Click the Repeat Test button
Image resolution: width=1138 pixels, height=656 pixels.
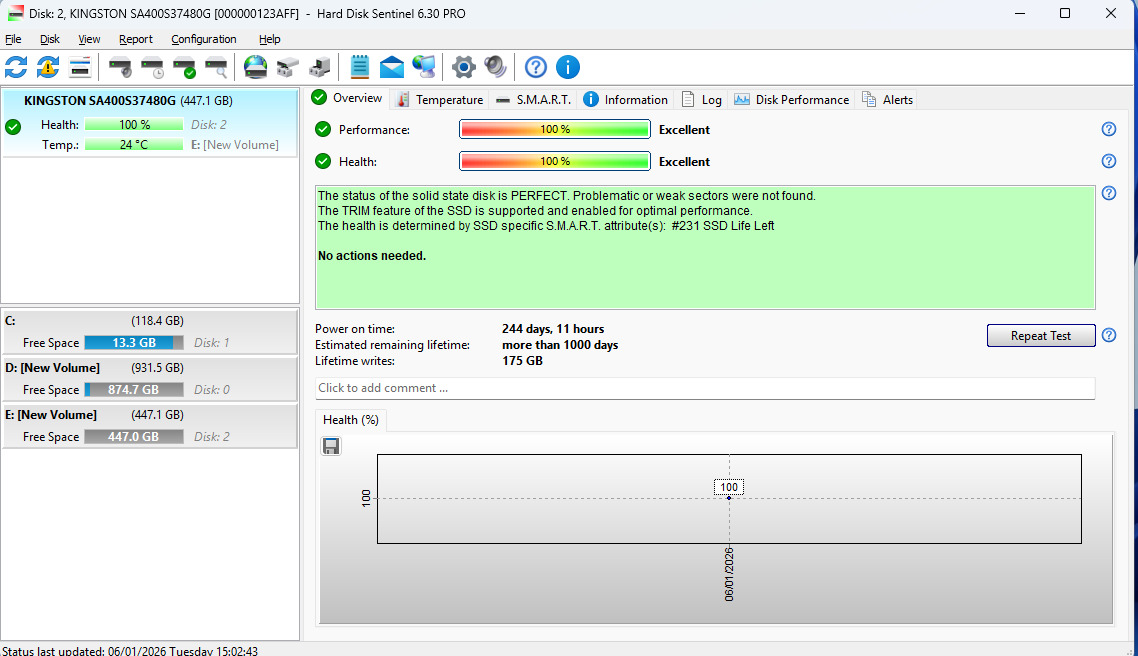[x=1041, y=335]
